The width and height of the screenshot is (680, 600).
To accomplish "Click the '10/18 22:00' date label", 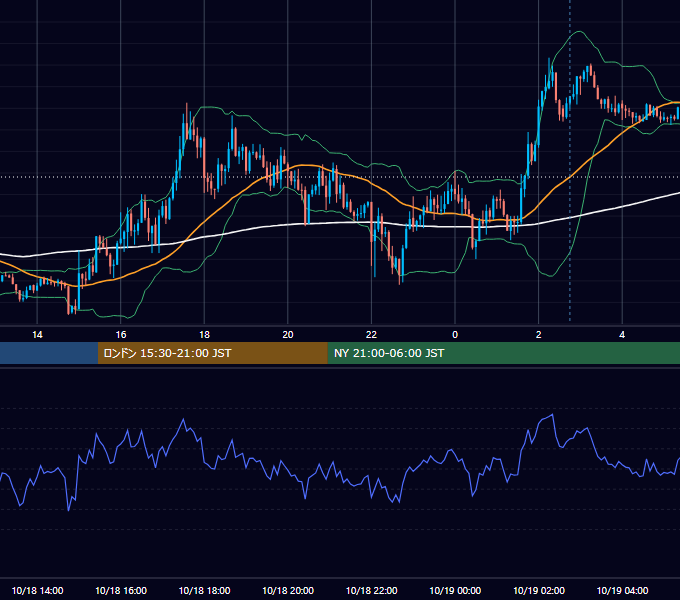I will [x=371, y=590].
